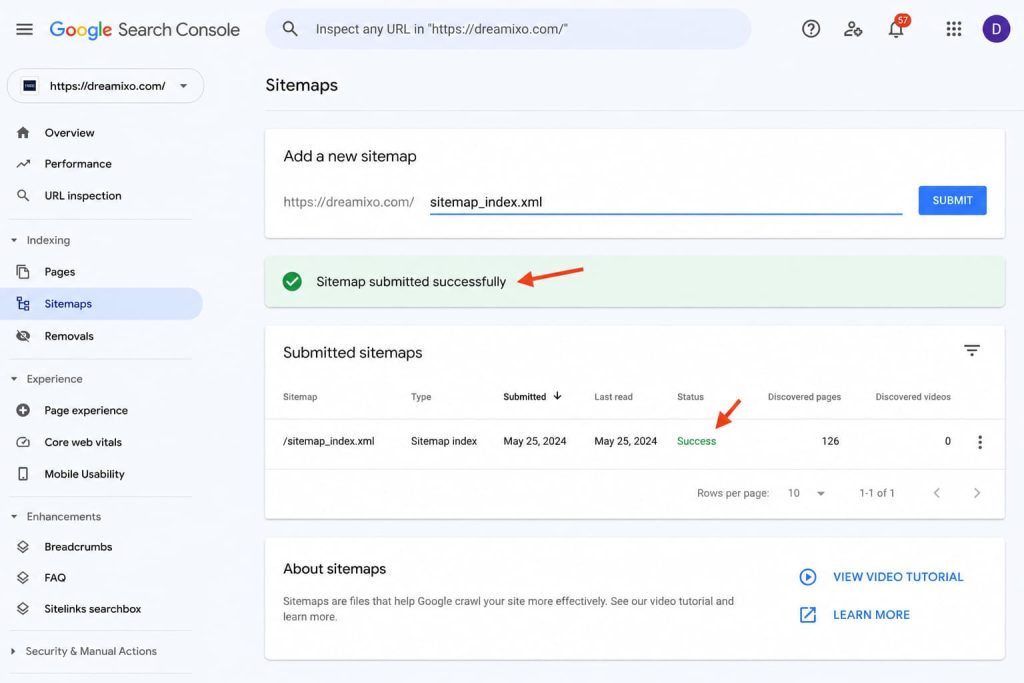
Task: Collapse the Indexing section
Action: pos(14,240)
